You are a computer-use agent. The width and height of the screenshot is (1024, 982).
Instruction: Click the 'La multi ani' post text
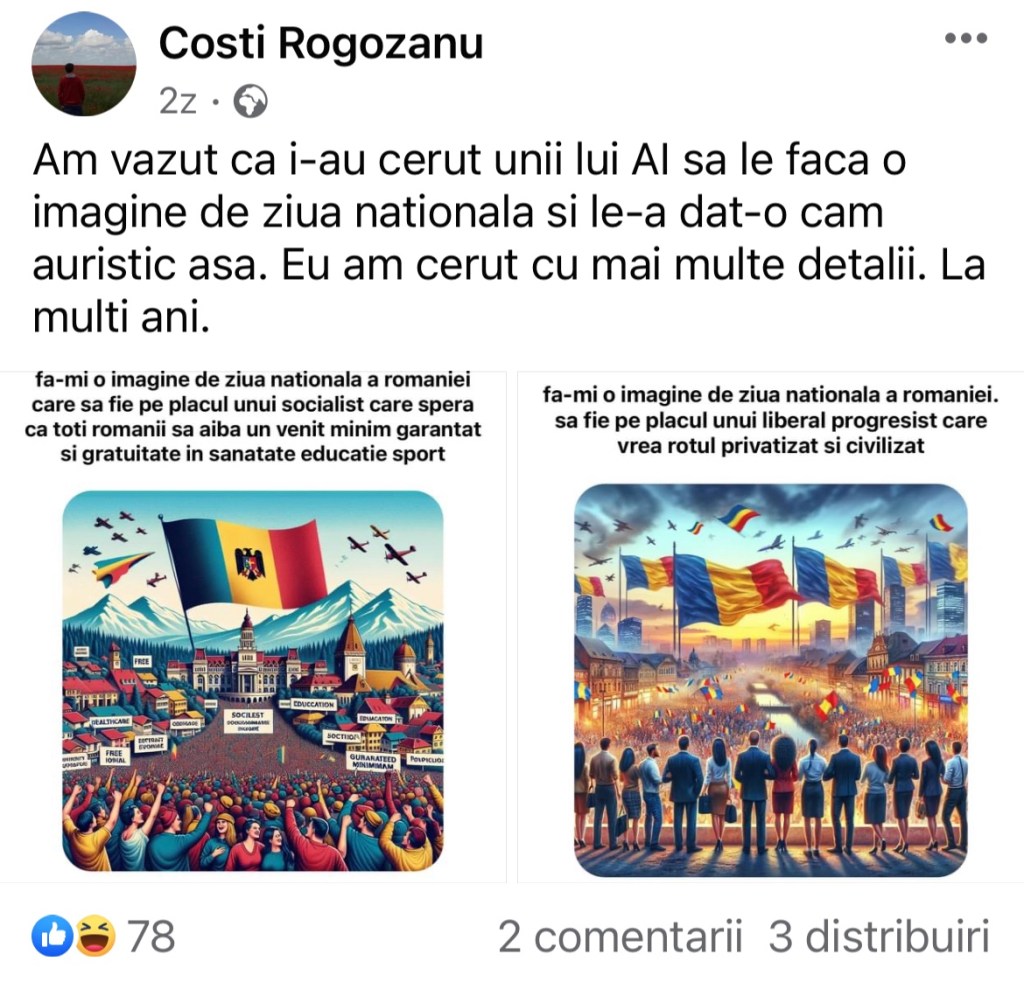pos(509,291)
